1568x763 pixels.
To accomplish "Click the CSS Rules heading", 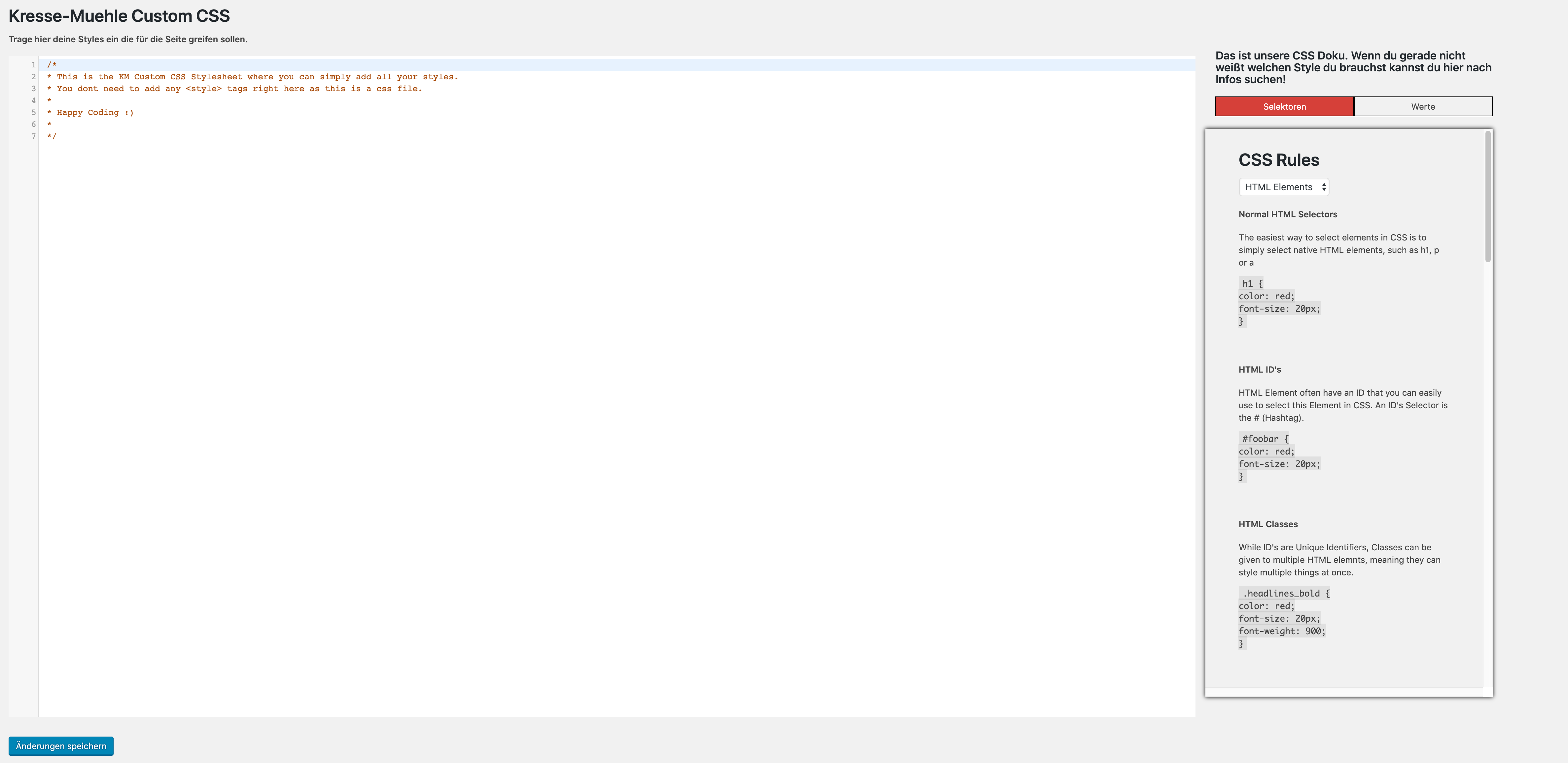I will coord(1278,160).
